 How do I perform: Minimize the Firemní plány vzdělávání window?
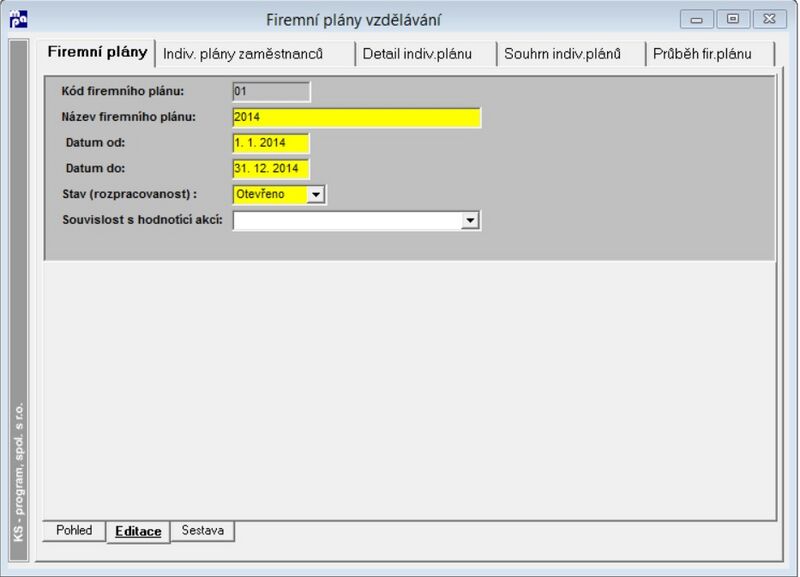click(696, 19)
